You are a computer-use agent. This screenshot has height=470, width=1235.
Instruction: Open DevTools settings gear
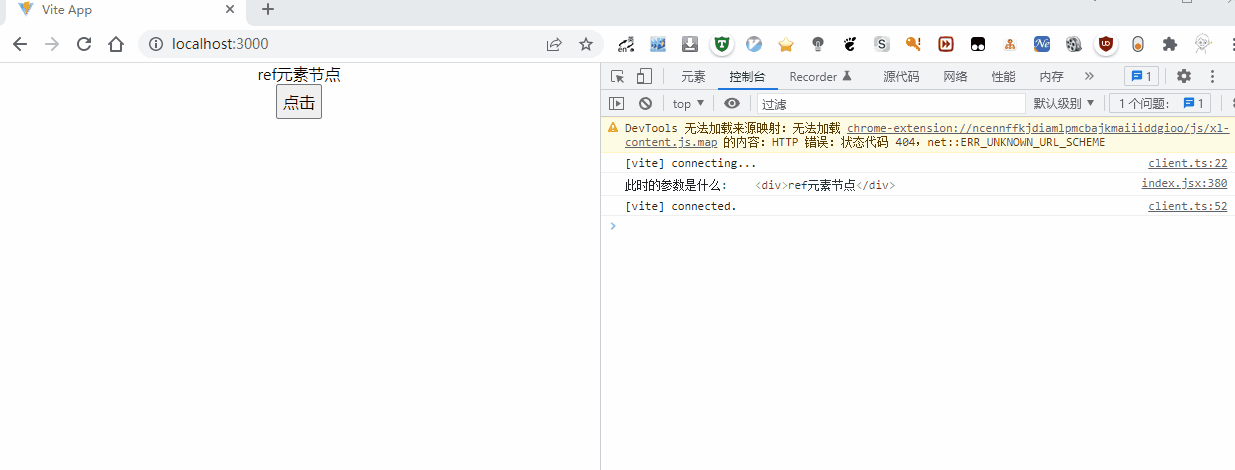click(1184, 76)
